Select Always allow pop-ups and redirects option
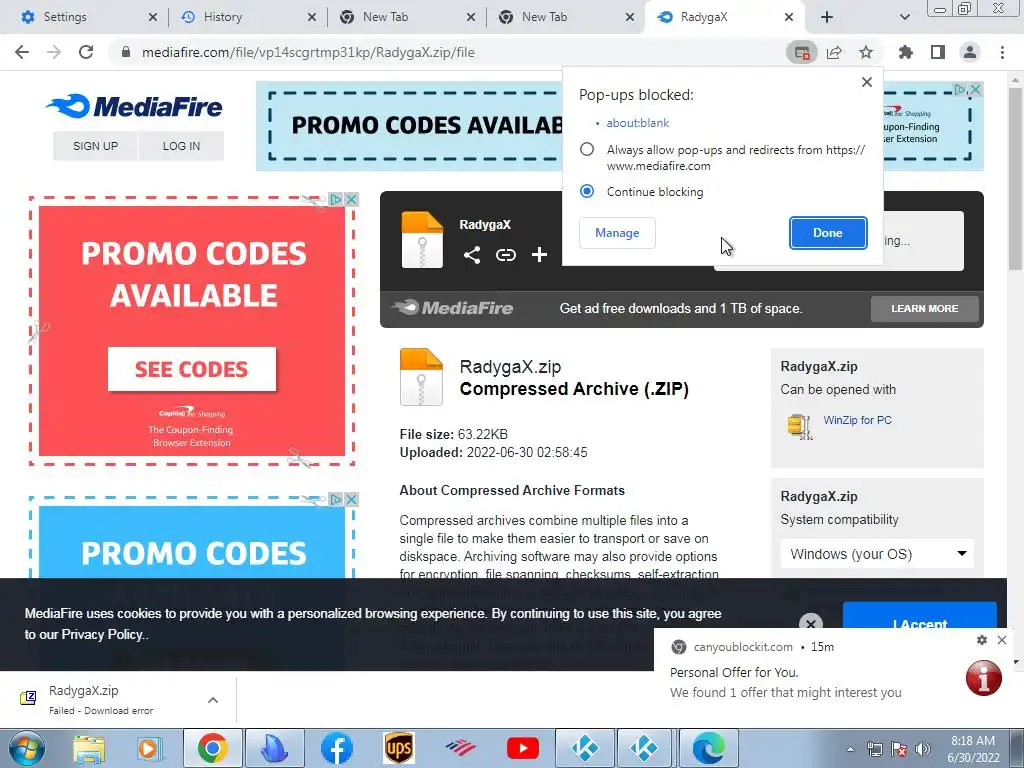Screen dimensions: 1024x768 pyautogui.click(x=587, y=150)
